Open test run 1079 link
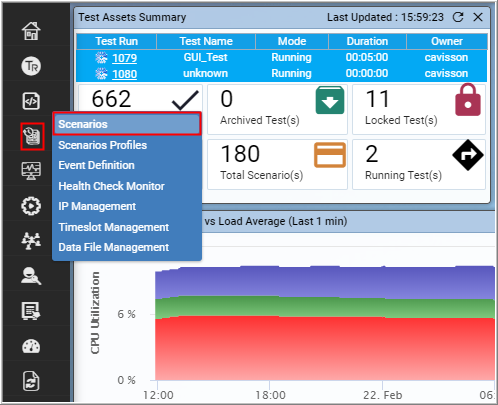The height and width of the screenshot is (405, 498). (124, 58)
